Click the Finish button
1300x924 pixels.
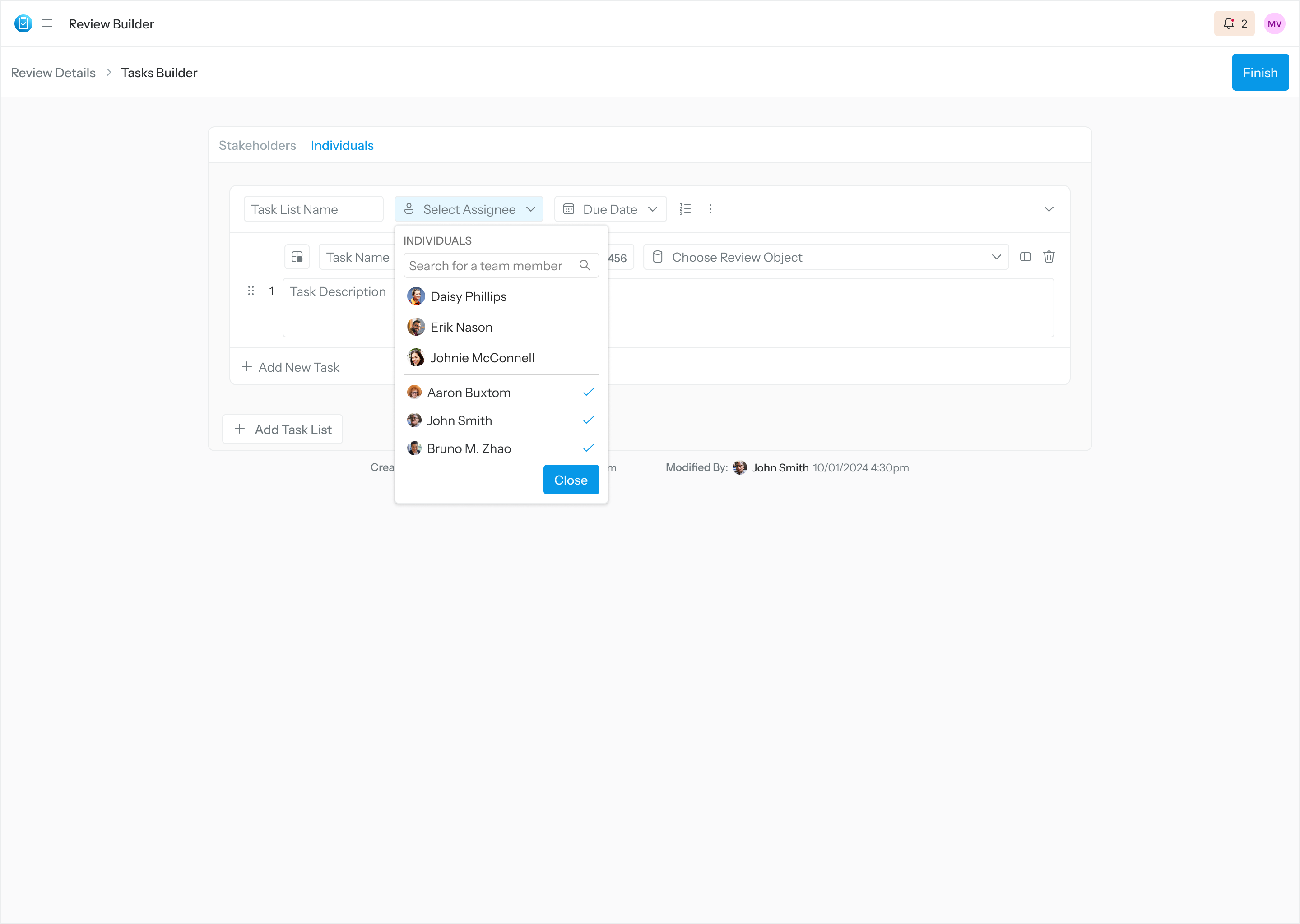coord(1259,72)
